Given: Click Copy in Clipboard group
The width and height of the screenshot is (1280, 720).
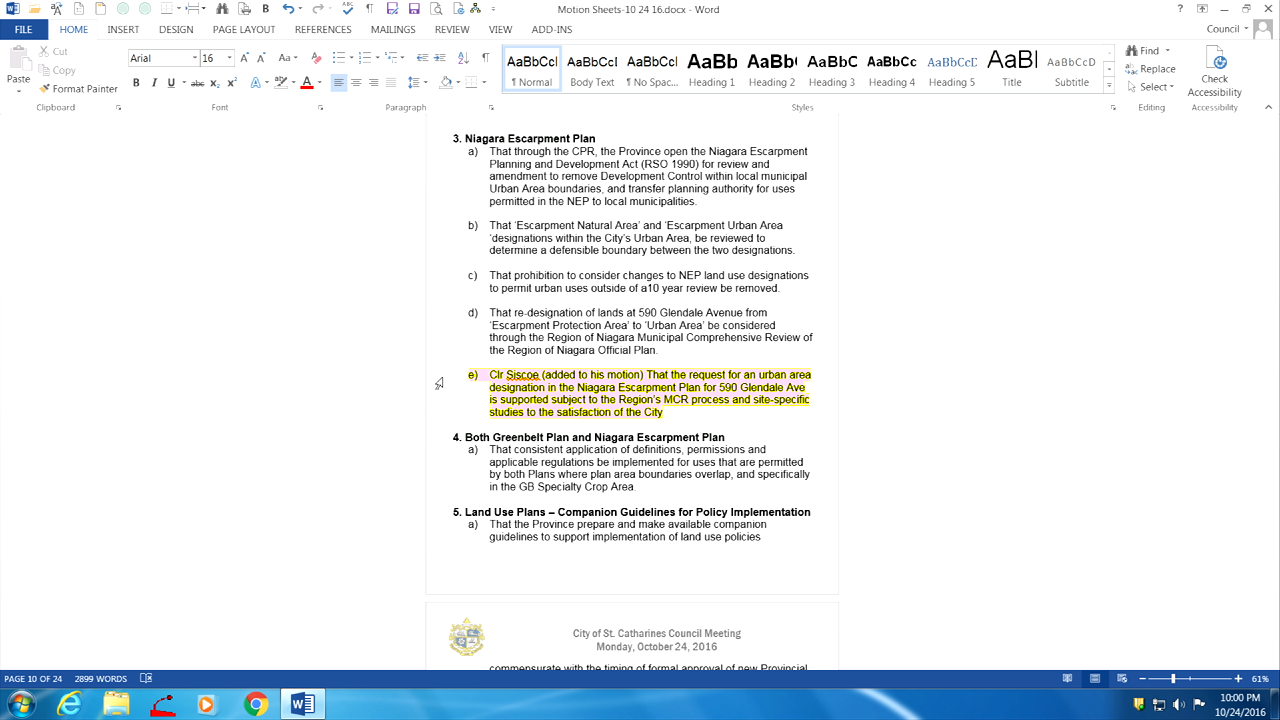Looking at the screenshot, I should coord(57,70).
